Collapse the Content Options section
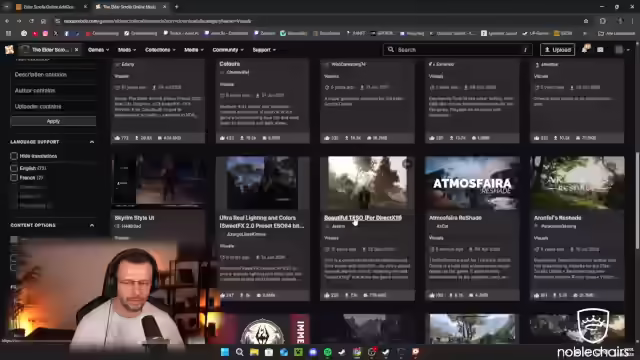This screenshot has height=360, width=640. [92, 225]
